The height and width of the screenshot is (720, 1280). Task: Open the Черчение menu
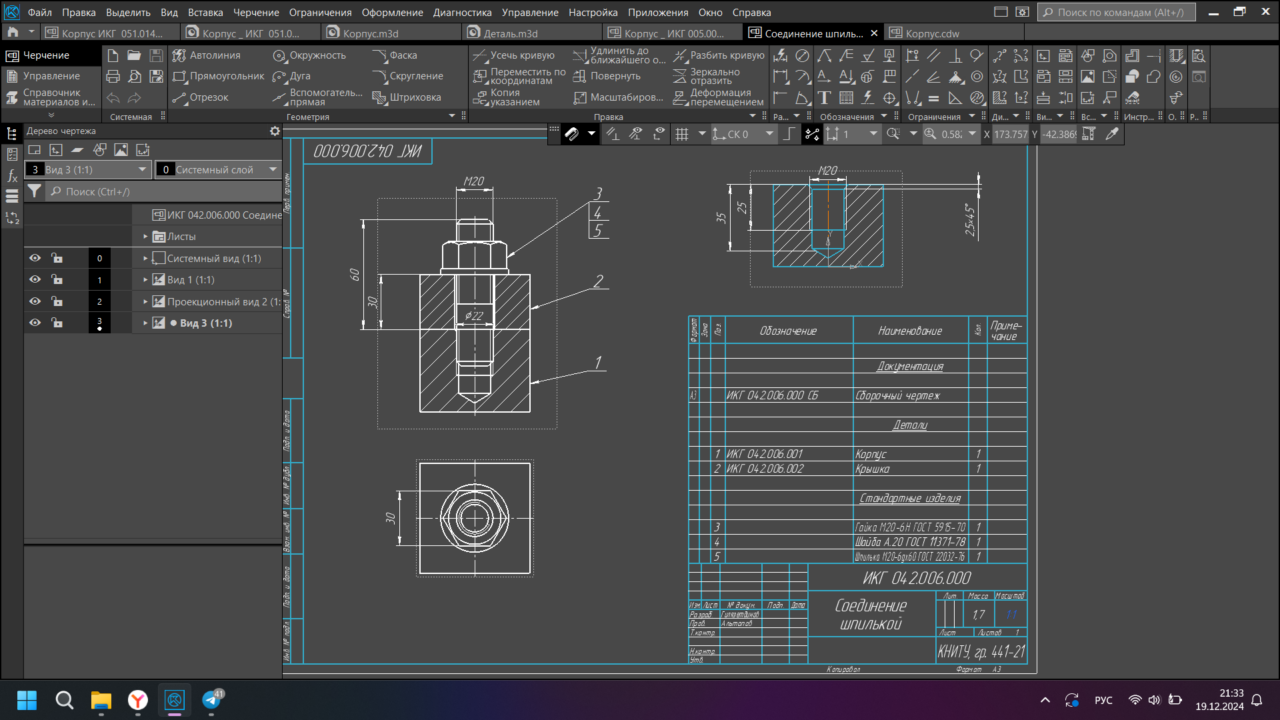pyautogui.click(x=257, y=13)
